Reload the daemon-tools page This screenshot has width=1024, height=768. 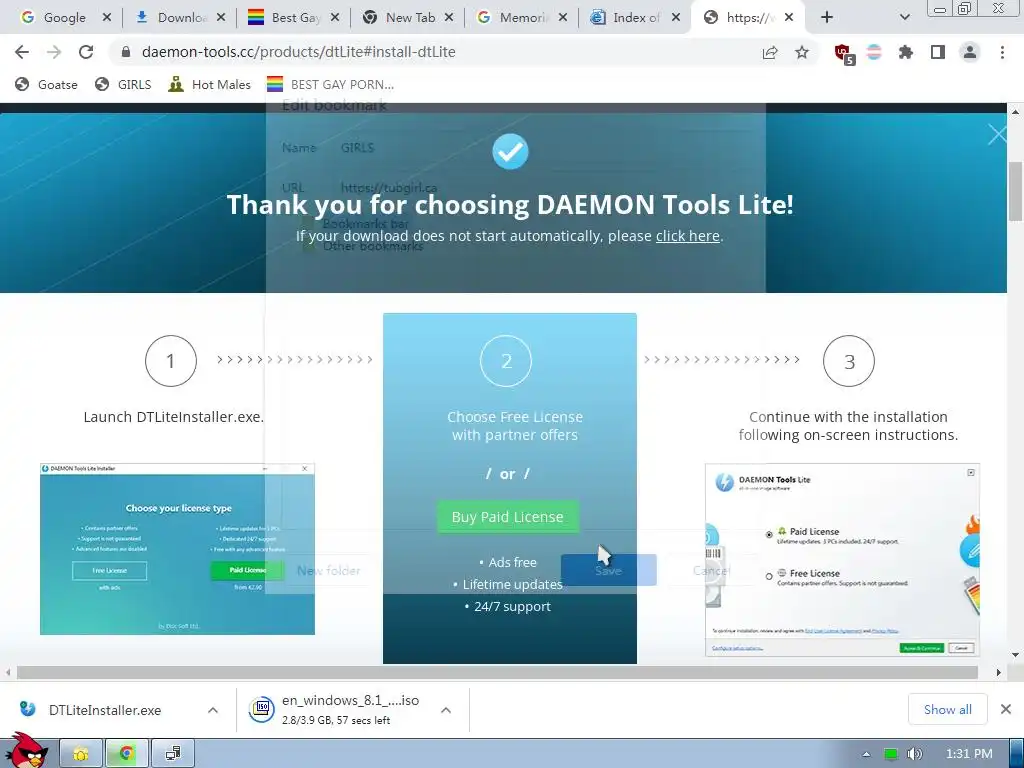tap(86, 52)
